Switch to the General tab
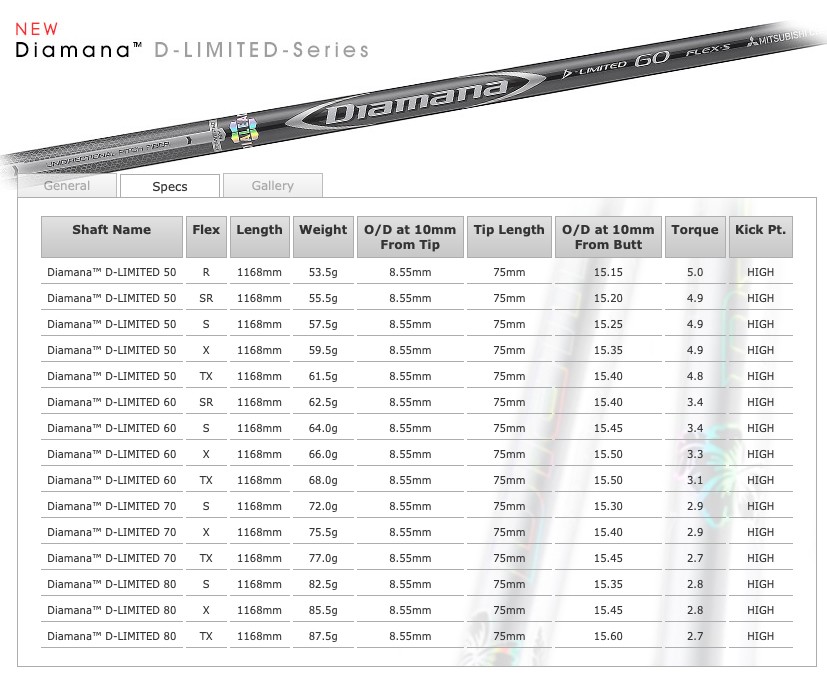This screenshot has width=827, height=674. point(66,186)
